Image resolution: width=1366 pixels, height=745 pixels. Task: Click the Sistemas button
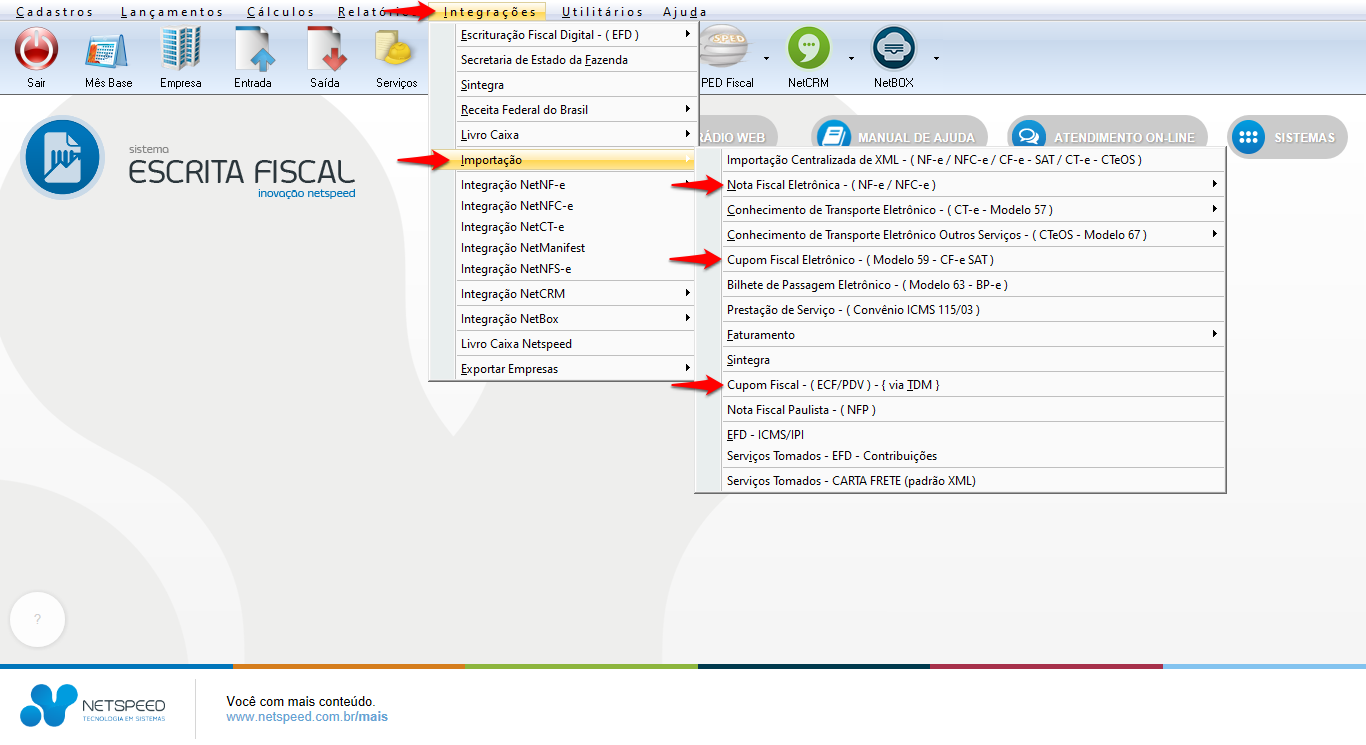tap(1287, 137)
